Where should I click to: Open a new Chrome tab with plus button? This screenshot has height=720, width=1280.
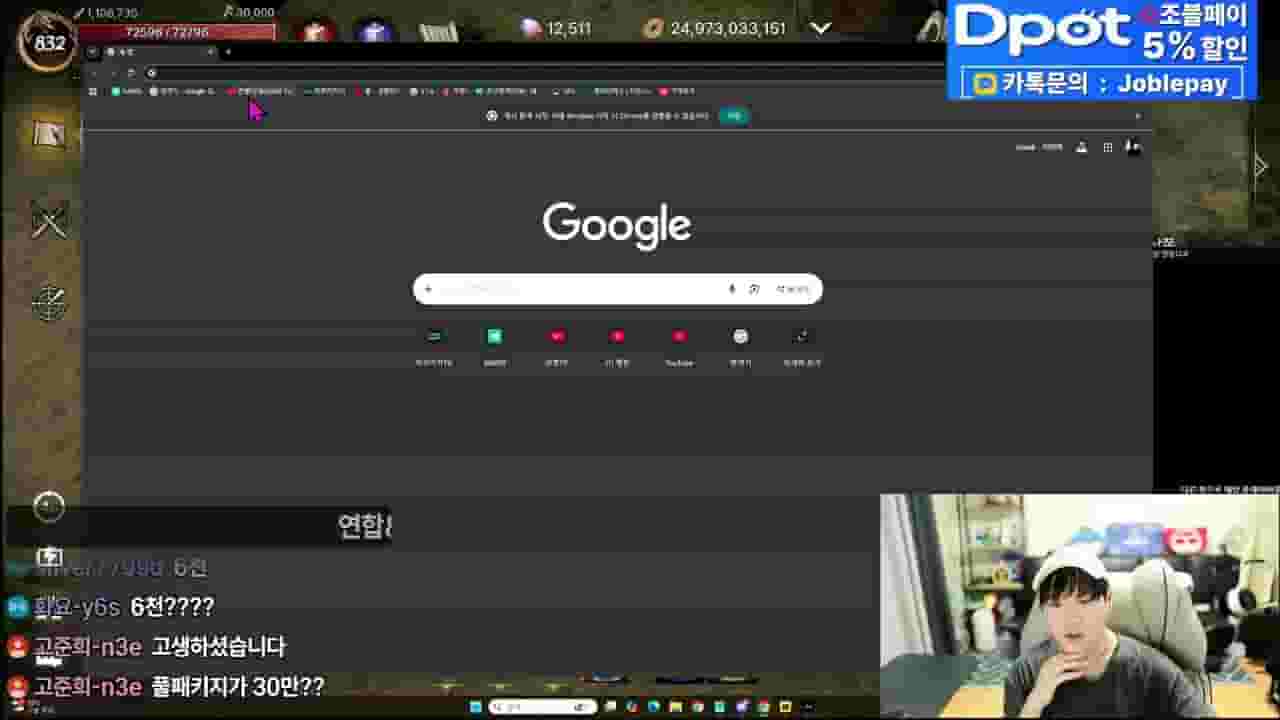[228, 52]
